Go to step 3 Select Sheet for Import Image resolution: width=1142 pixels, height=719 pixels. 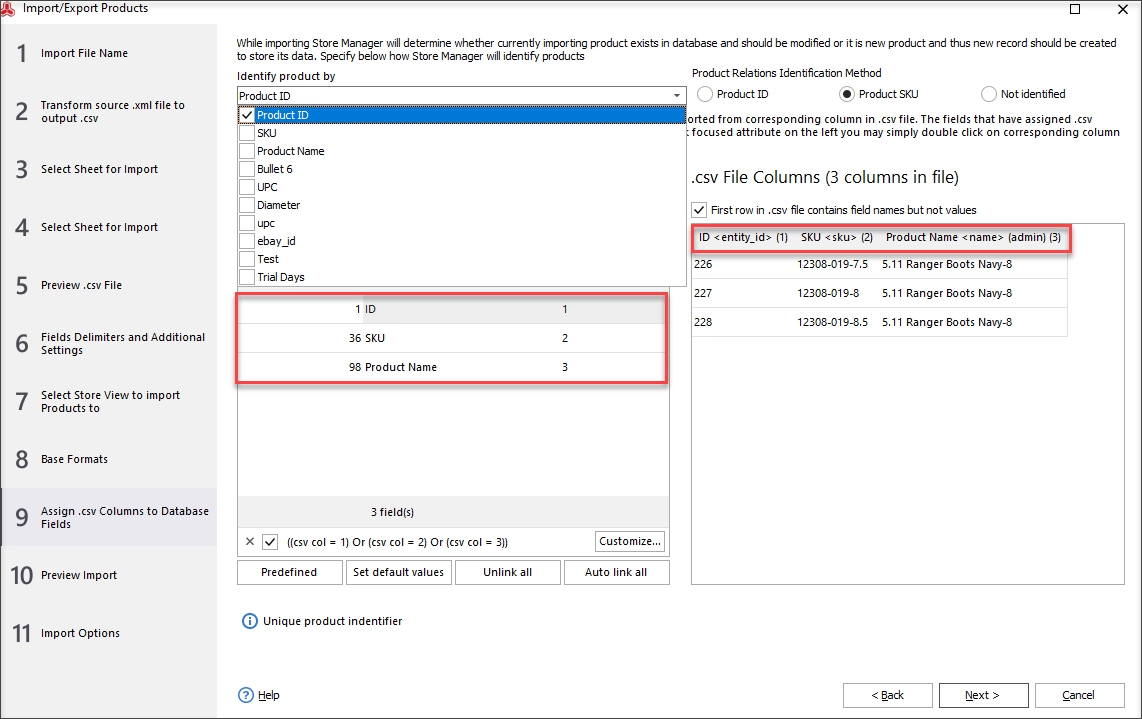click(109, 169)
